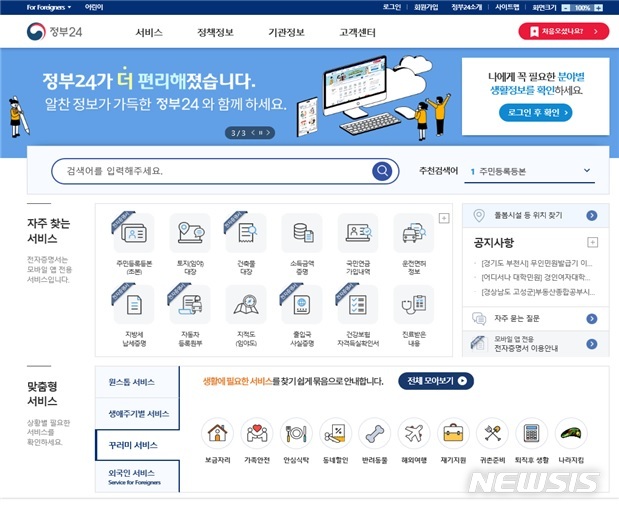619x511 pixels.
Task: Open the 정책정보 menu
Action: pos(215,32)
